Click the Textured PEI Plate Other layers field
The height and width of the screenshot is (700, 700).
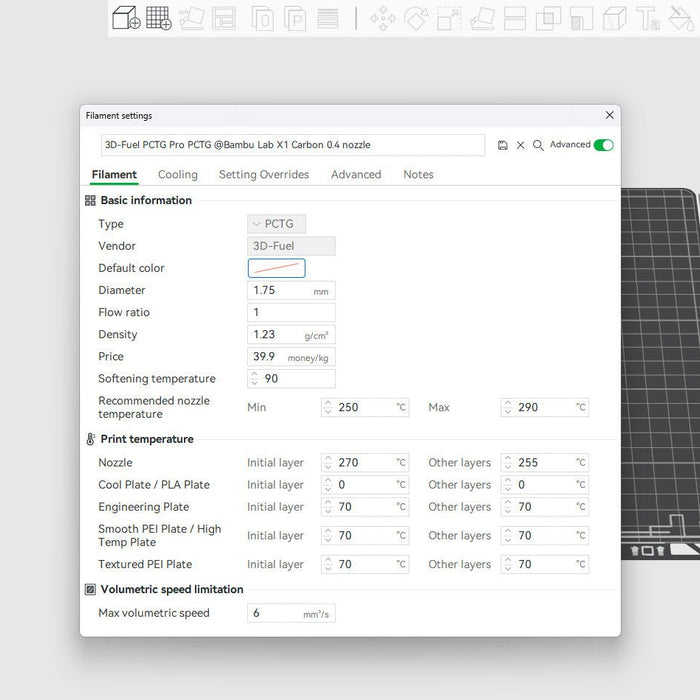pyautogui.click(x=545, y=564)
